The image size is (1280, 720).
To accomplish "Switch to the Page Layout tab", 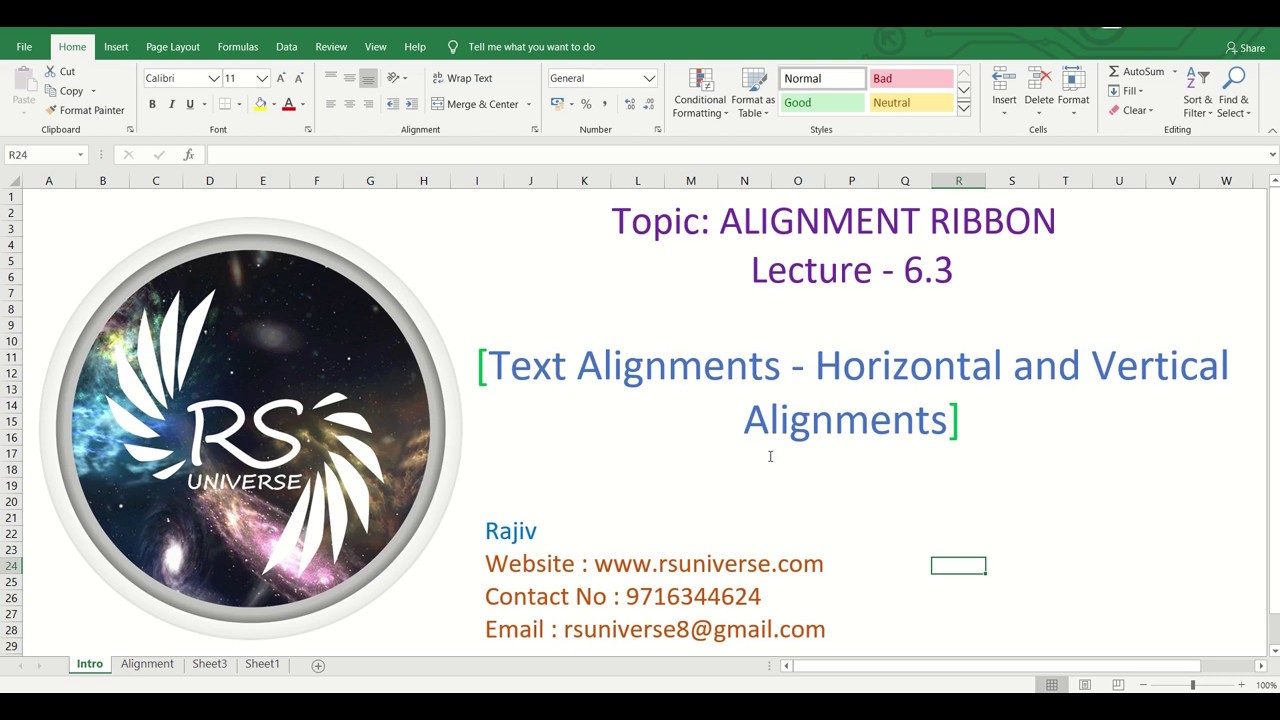I will (x=173, y=47).
